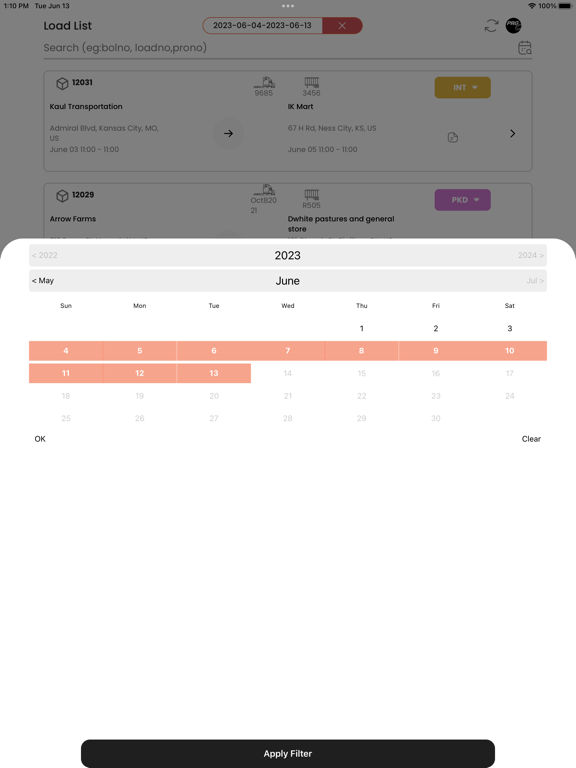
Task: Tap the Clear date selection button
Action: (531, 439)
